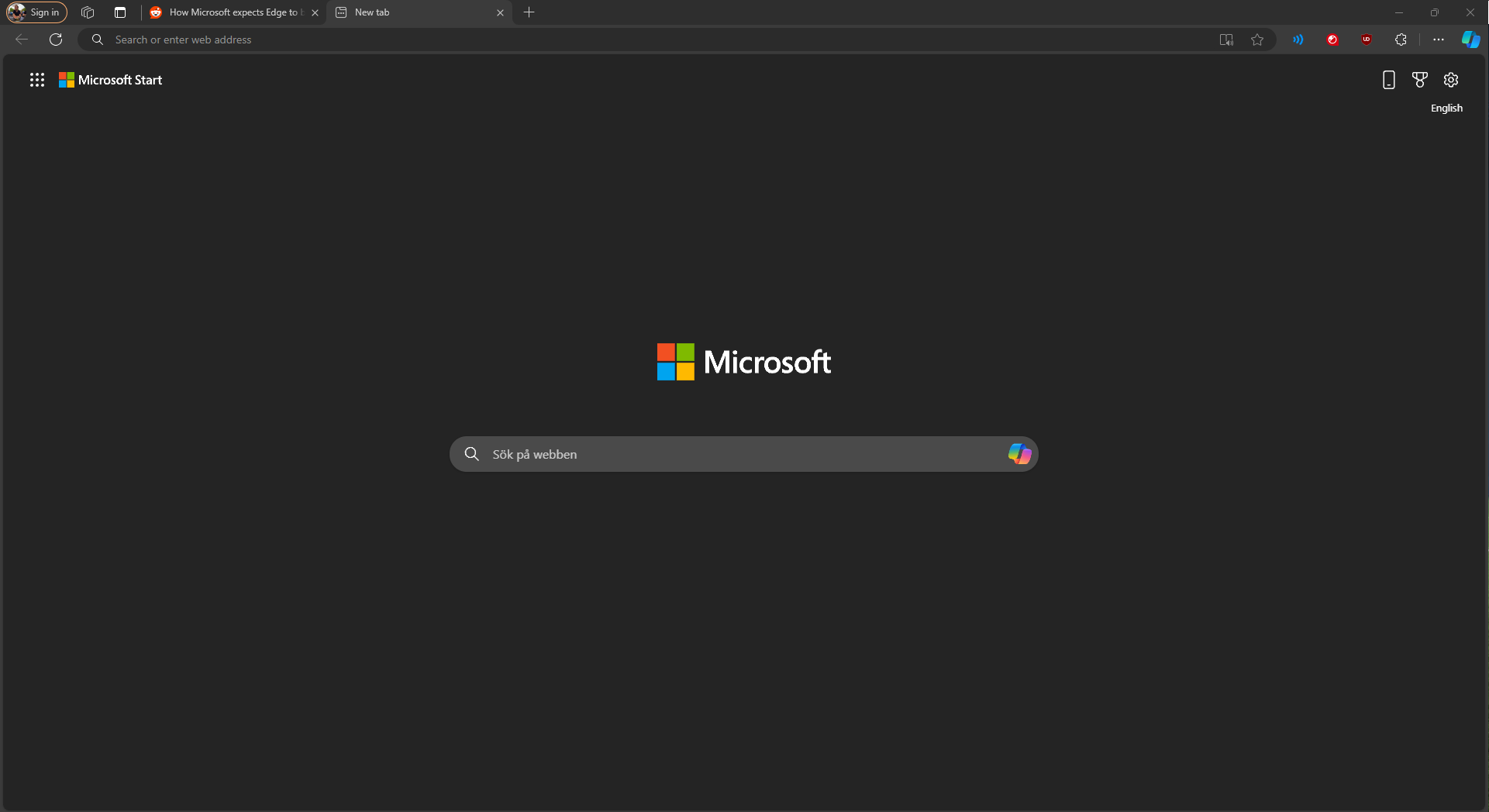The width and height of the screenshot is (1489, 812).
Task: Click the mobile phone icon on the page
Action: (x=1389, y=80)
